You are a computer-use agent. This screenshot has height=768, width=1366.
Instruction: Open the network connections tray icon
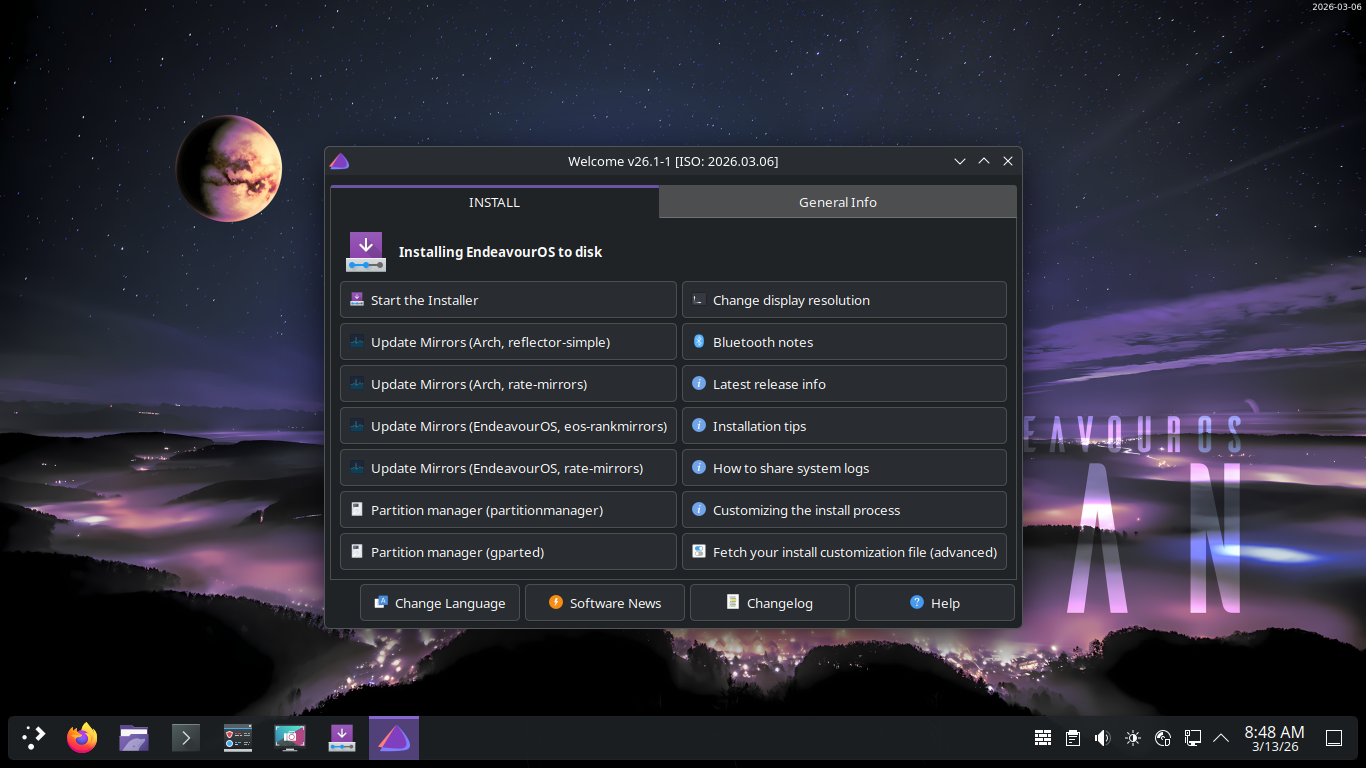[x=1193, y=738]
